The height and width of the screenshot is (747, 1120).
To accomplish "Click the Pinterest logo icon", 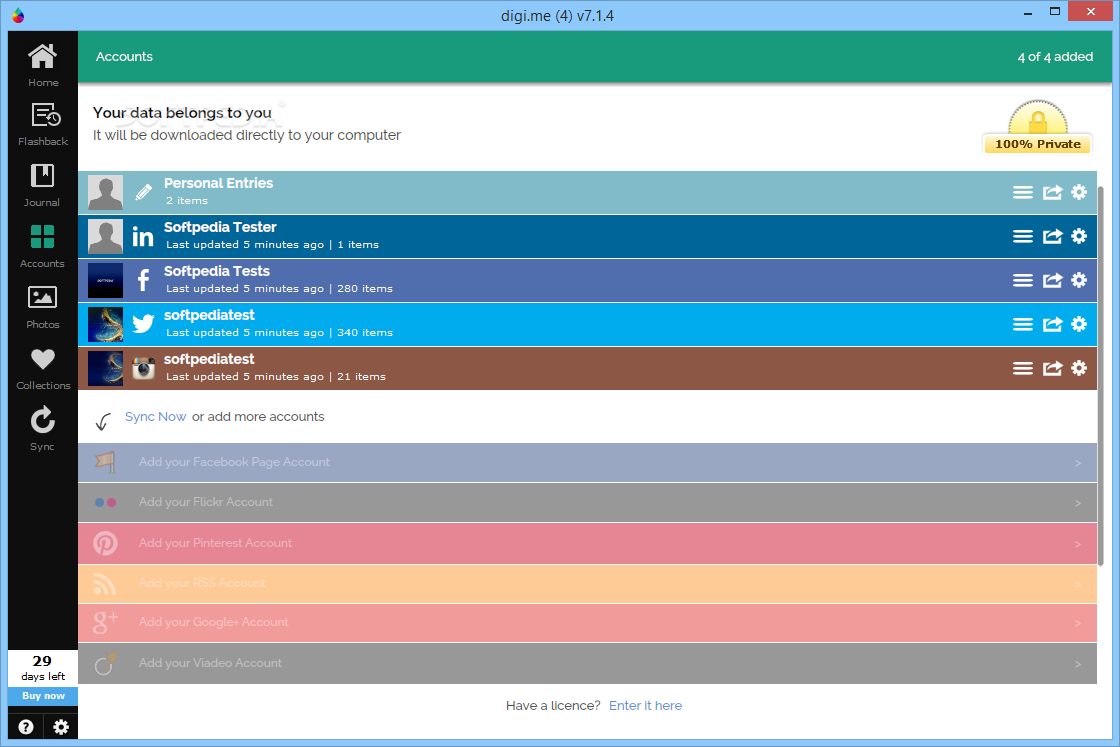I will pyautogui.click(x=106, y=543).
